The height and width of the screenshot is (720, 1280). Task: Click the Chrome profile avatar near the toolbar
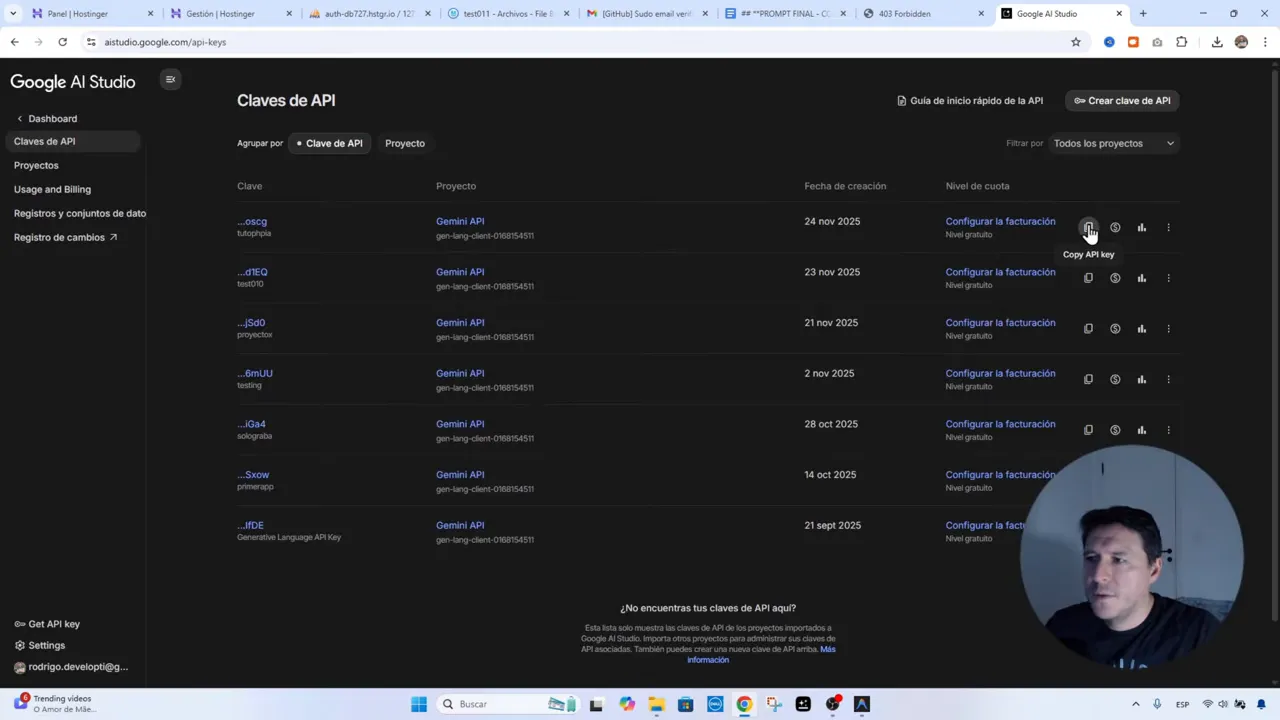point(1241,42)
